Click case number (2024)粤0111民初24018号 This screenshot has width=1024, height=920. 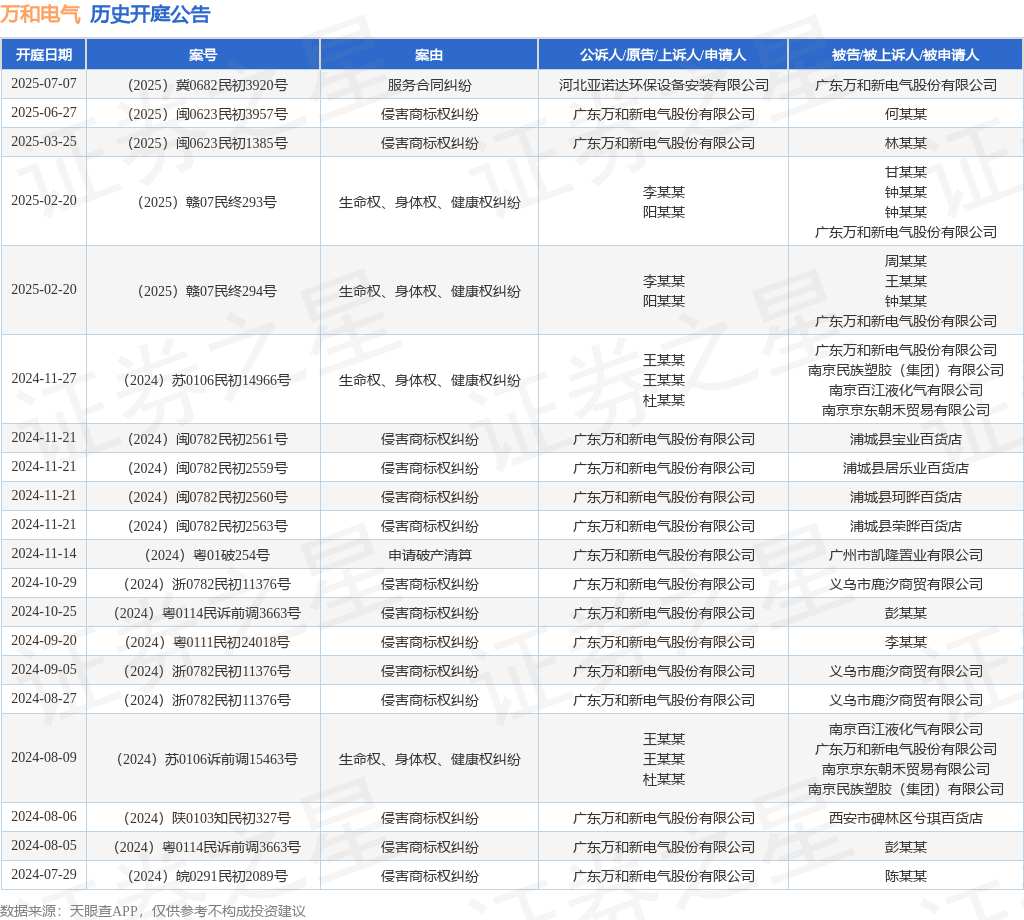point(207,642)
